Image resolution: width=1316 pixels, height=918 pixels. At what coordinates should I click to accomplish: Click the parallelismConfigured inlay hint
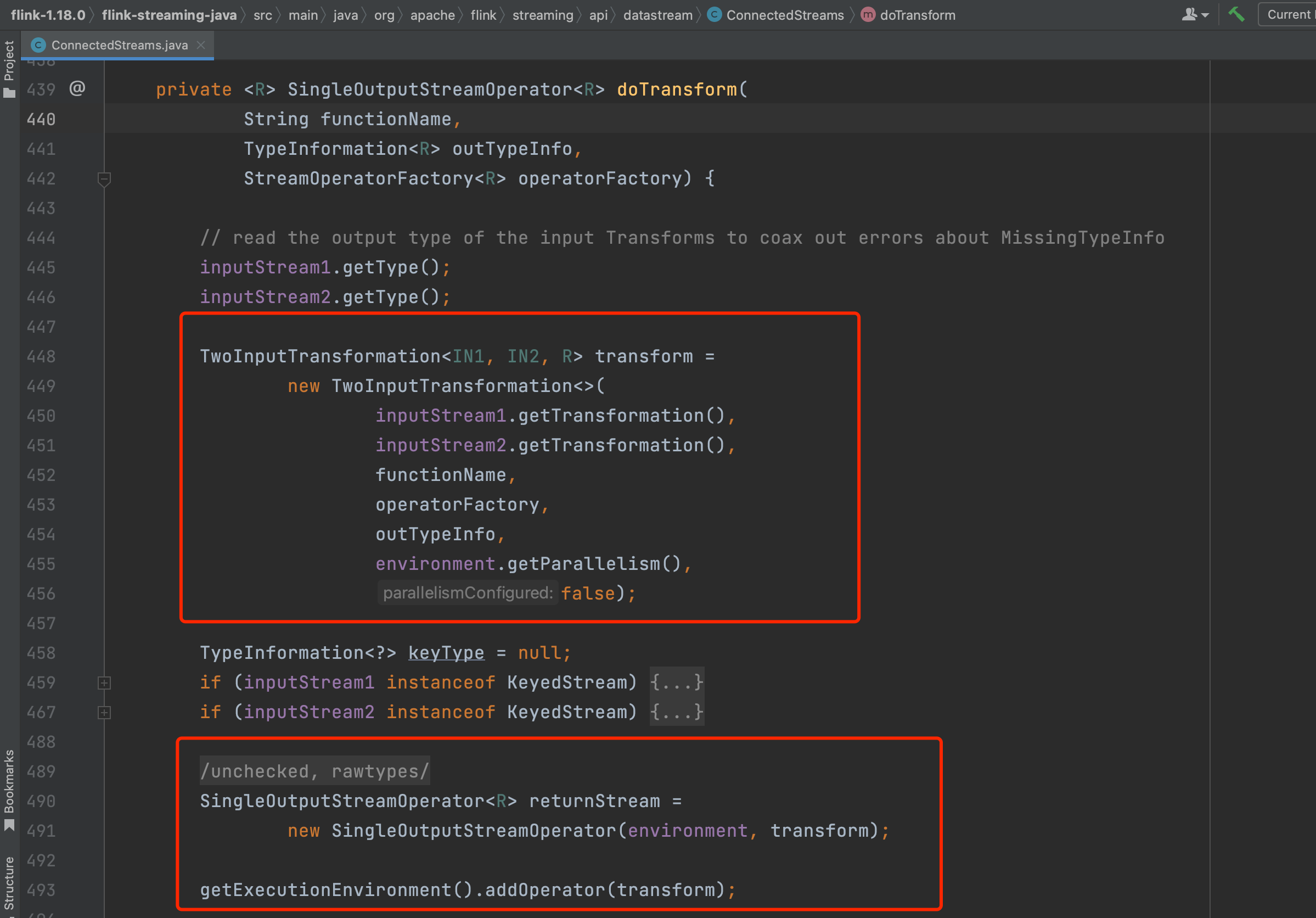[x=468, y=593]
